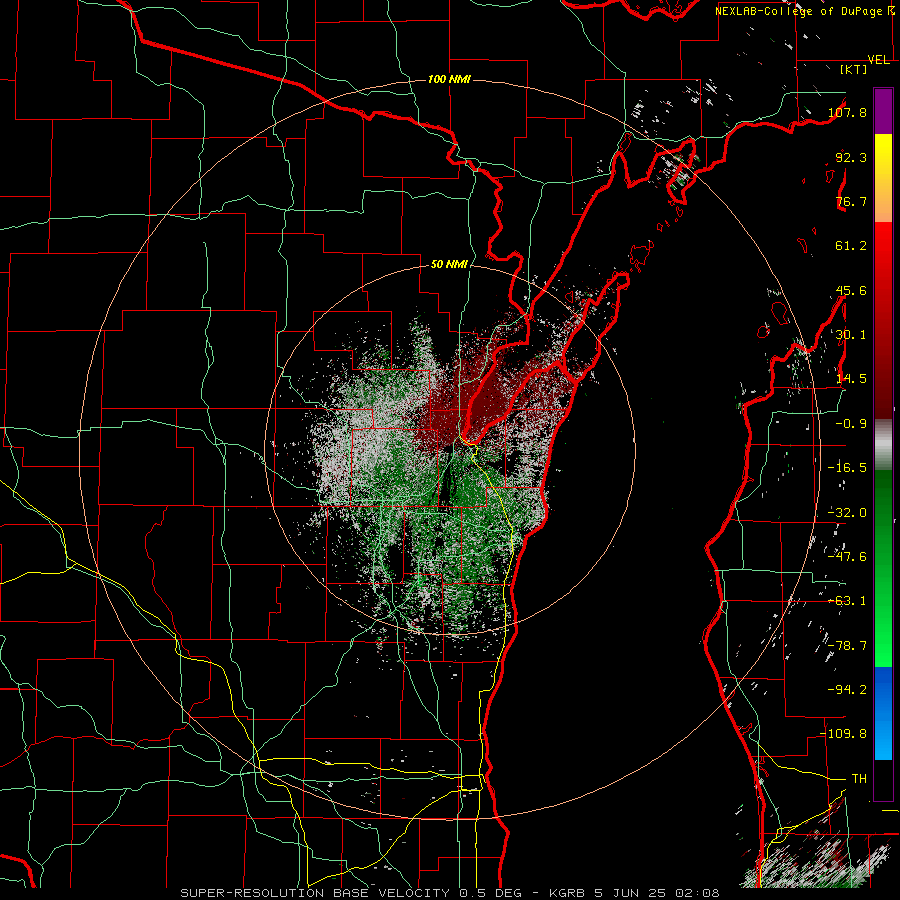Select the 30.1 value in velocity legend
Image resolution: width=900 pixels, height=900 pixels.
pyautogui.click(x=851, y=335)
